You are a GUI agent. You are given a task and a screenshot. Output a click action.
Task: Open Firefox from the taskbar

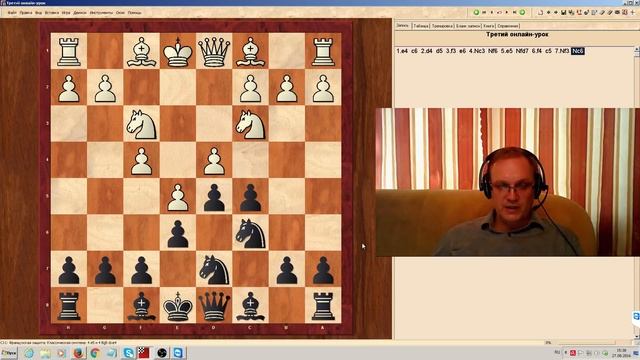(78, 353)
